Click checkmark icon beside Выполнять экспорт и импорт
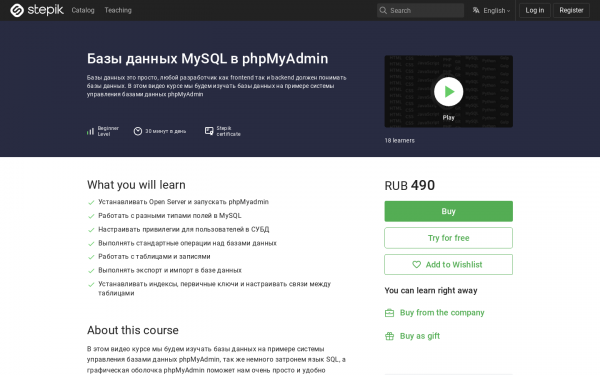This screenshot has height=375, width=600. pos(91,271)
